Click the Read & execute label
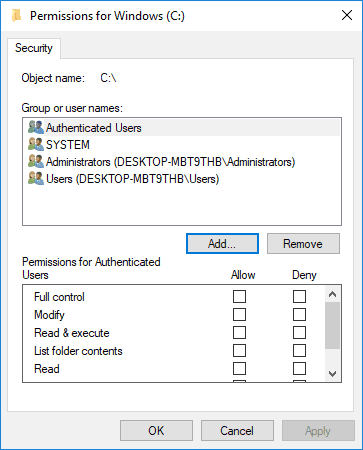This screenshot has height=450, width=363. point(72,333)
